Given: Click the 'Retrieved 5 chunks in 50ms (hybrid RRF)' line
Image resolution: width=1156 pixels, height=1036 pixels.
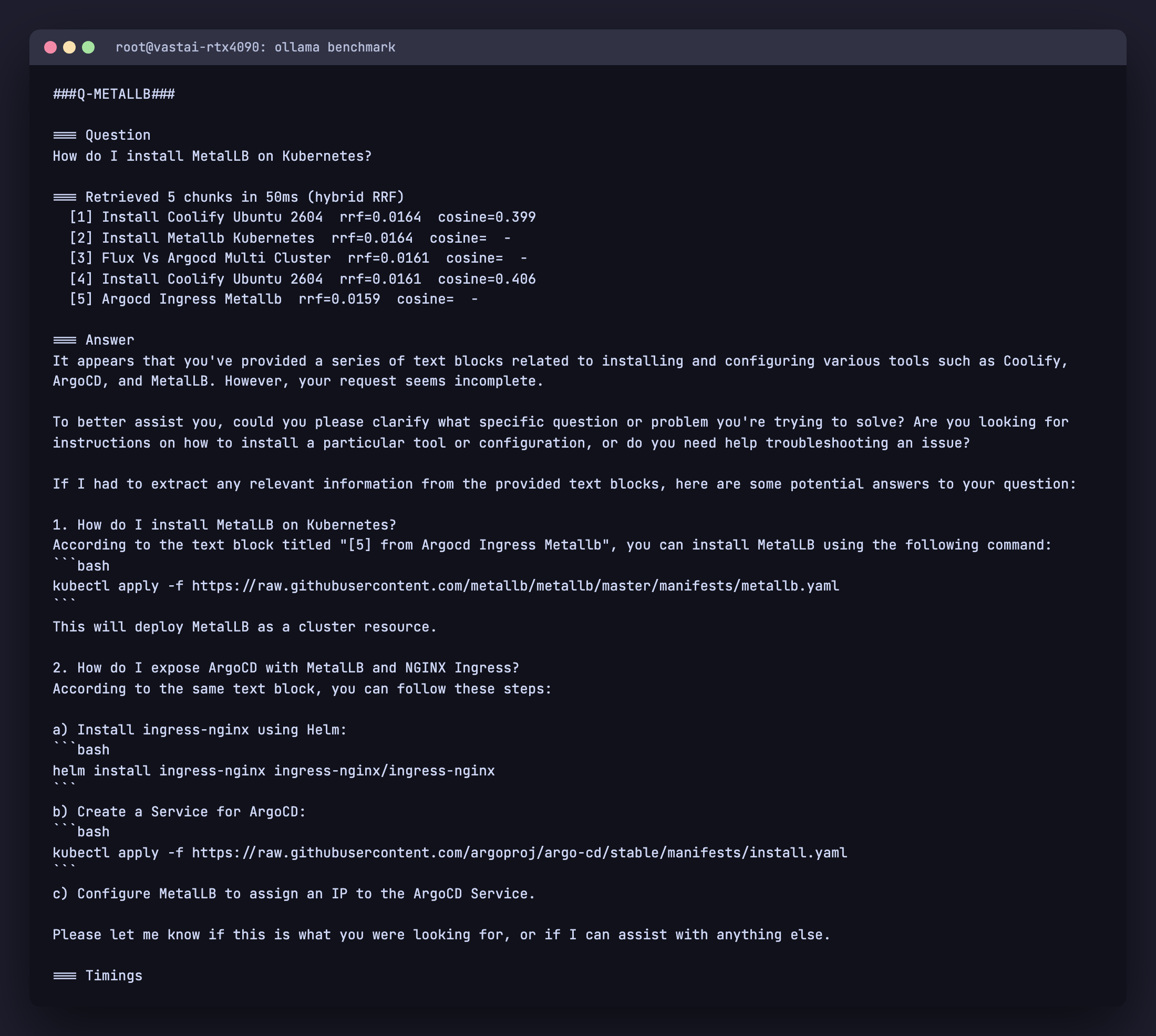Looking at the screenshot, I should [229, 197].
